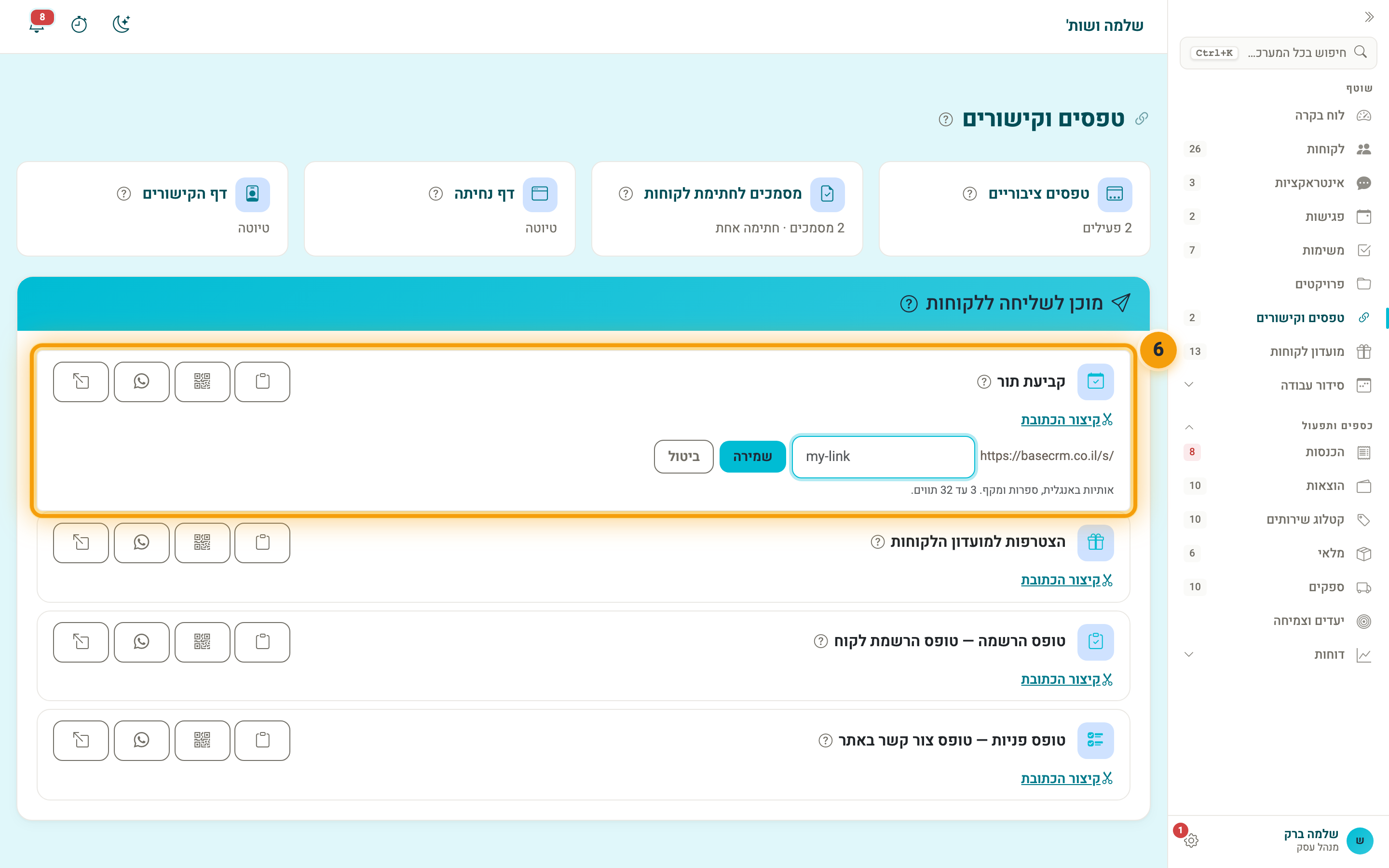The width and height of the screenshot is (1389, 868).
Task: Click the global search field
Action: coord(1278,53)
